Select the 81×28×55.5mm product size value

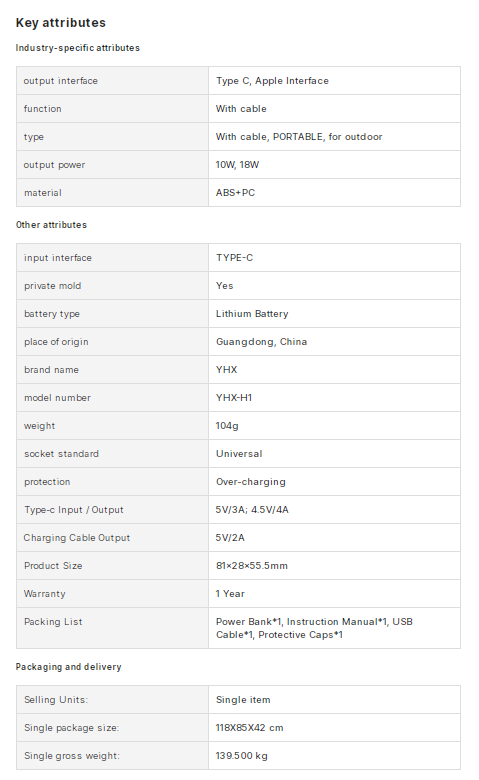(252, 566)
